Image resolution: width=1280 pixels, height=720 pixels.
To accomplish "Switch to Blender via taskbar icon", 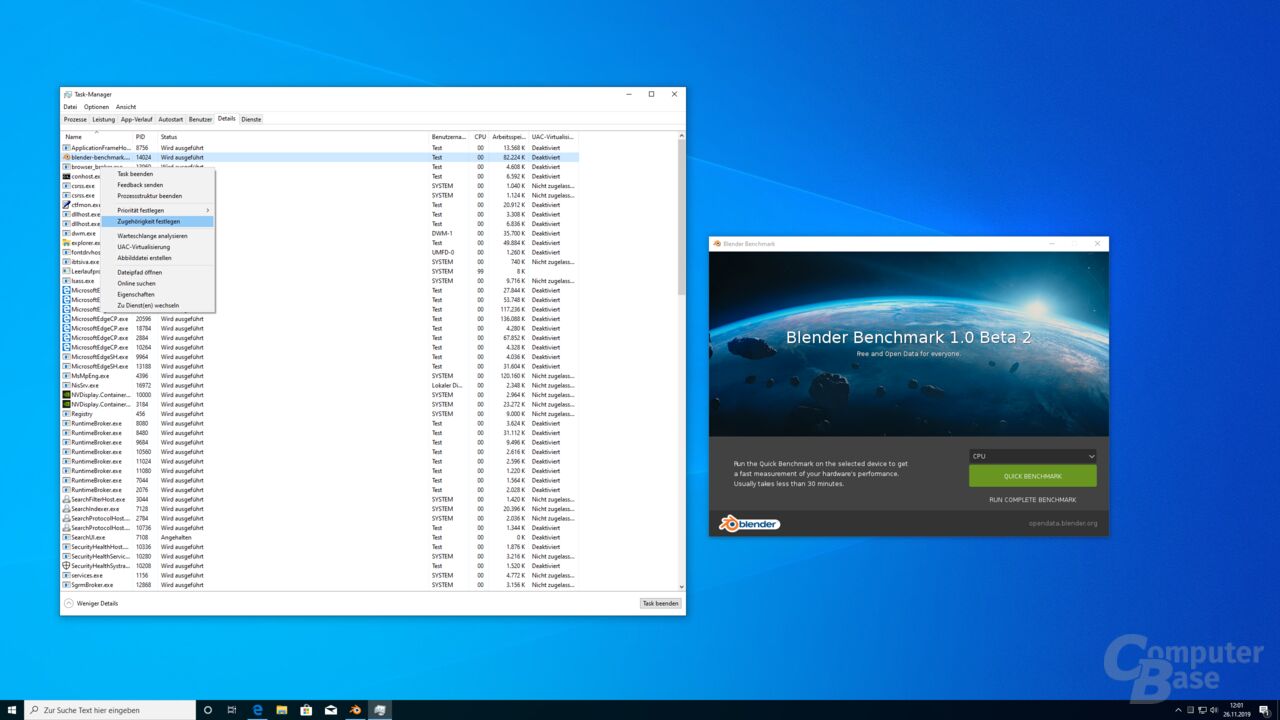I will click(x=355, y=710).
